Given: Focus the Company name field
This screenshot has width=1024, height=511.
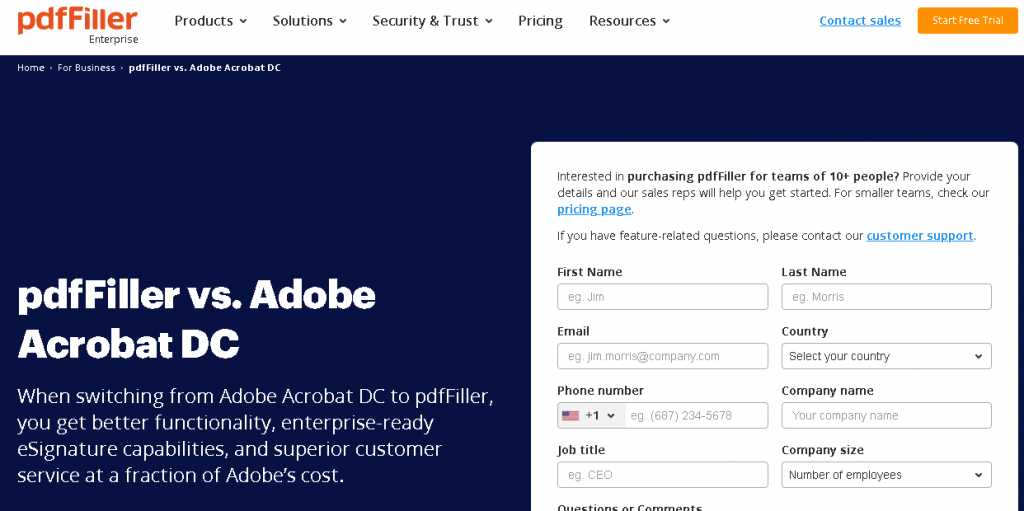Looking at the screenshot, I should (x=886, y=416).
